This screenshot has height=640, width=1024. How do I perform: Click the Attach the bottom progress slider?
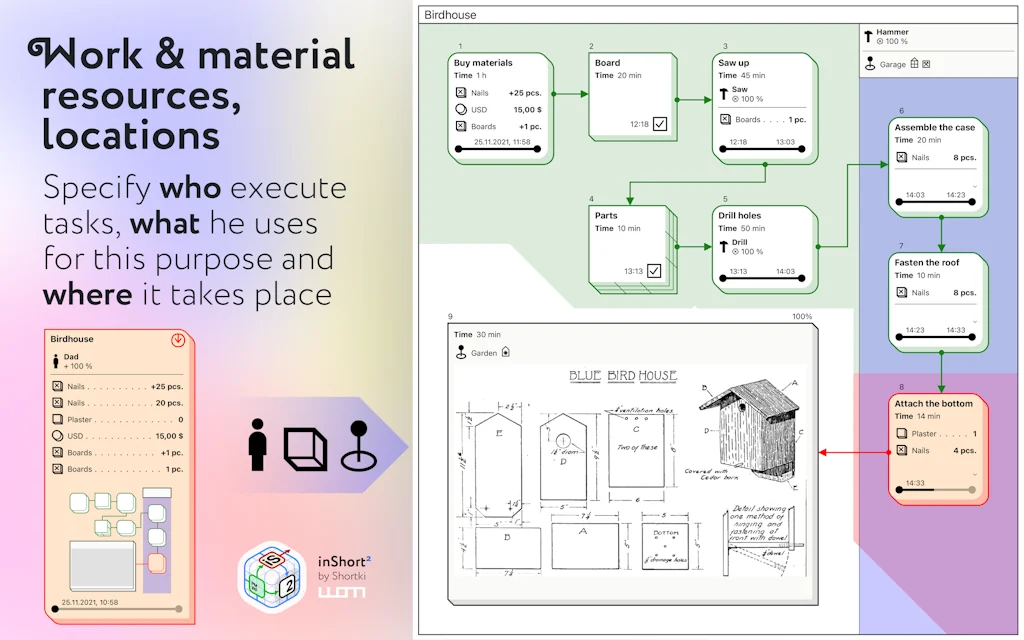point(935,491)
